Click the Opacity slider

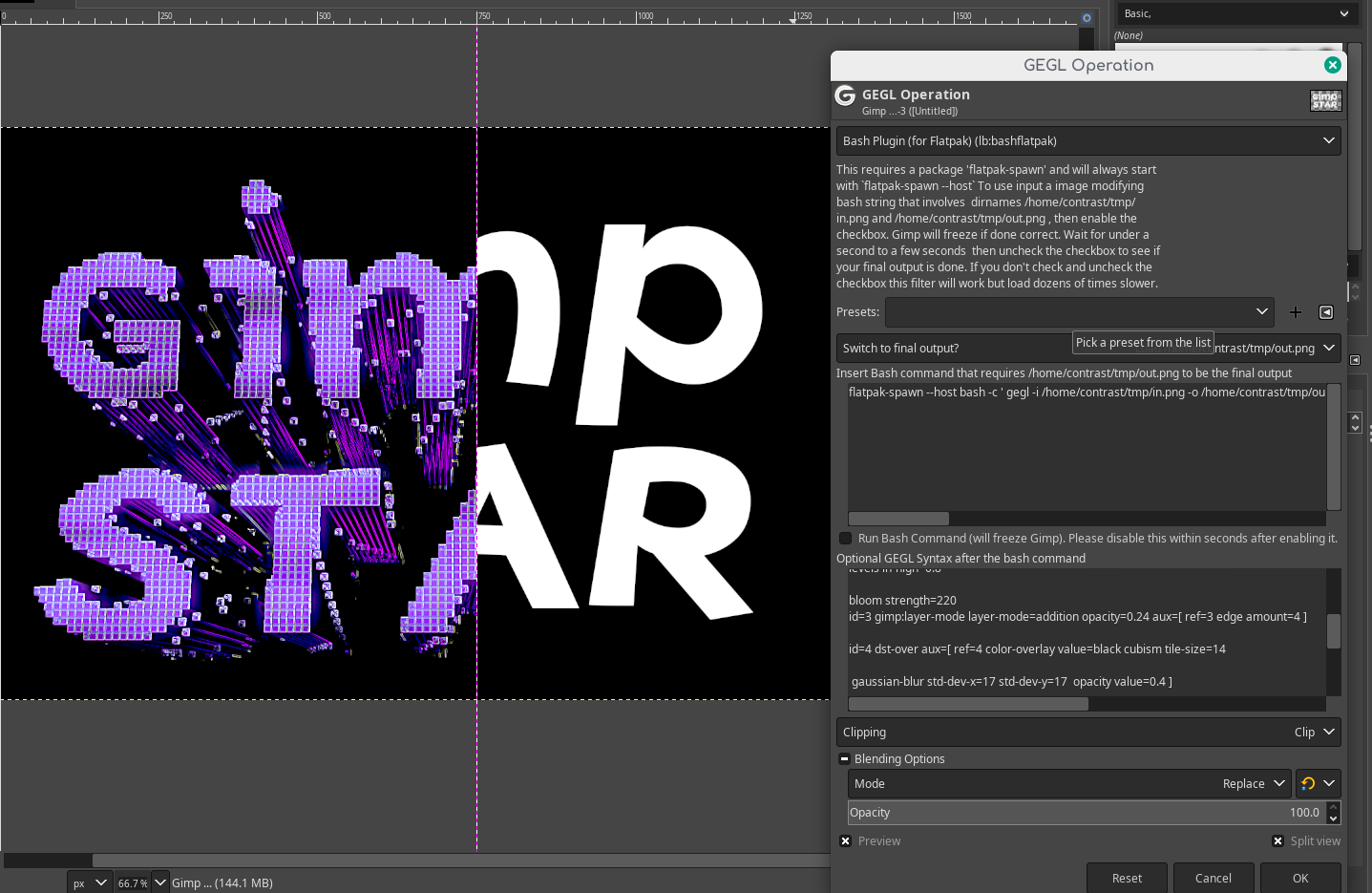[1087, 813]
